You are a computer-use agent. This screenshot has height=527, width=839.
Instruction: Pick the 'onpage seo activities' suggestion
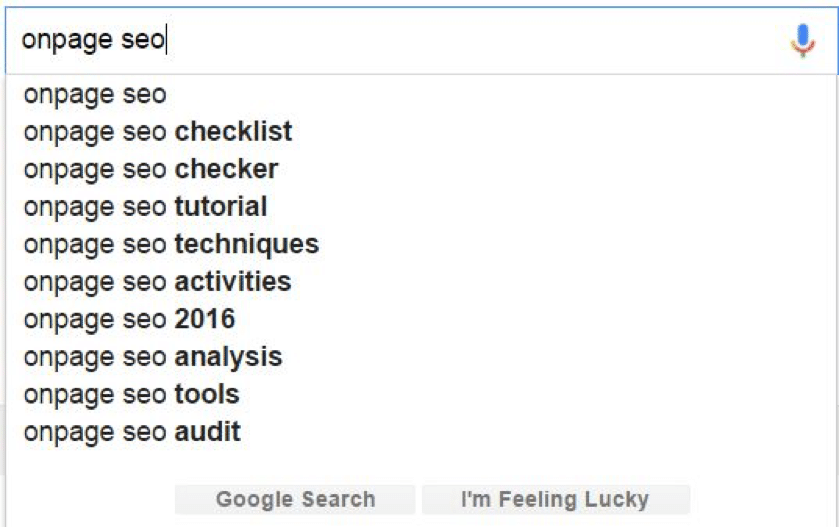(x=421, y=282)
